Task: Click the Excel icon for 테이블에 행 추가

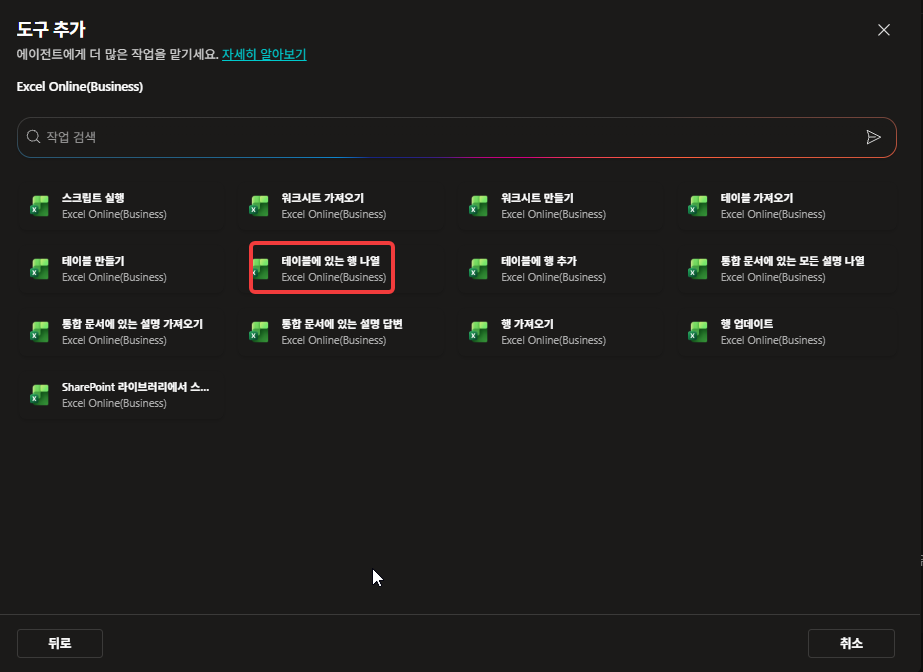Action: pos(479,269)
